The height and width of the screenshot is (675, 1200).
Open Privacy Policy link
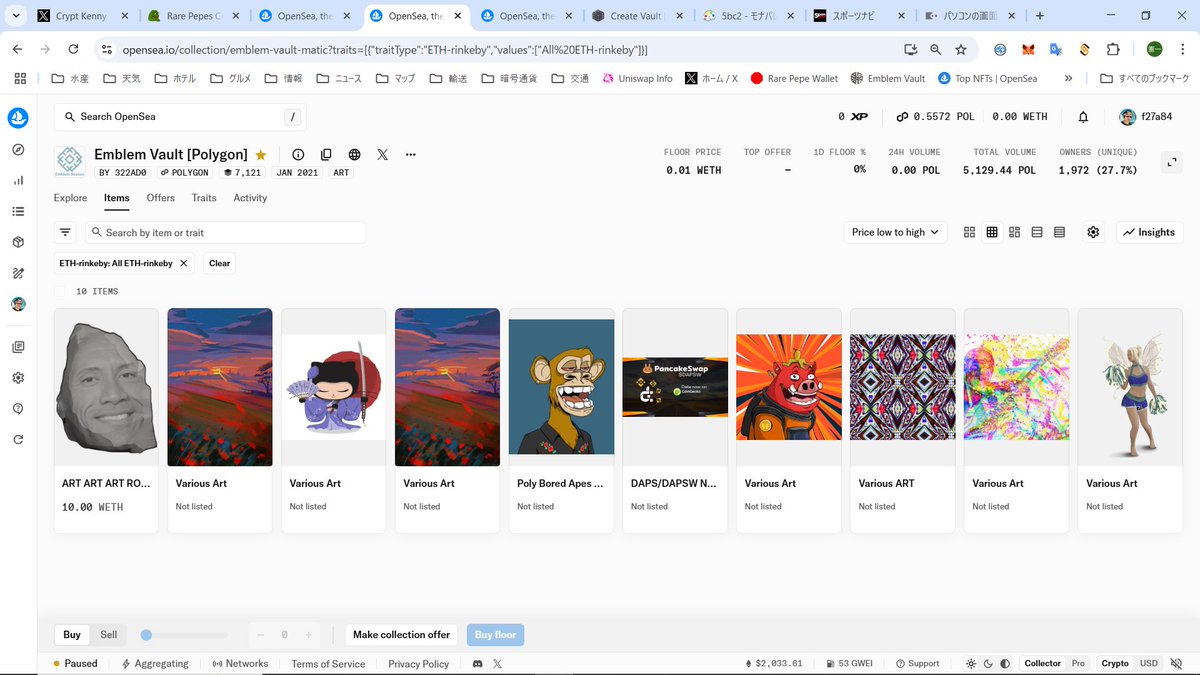tap(418, 664)
